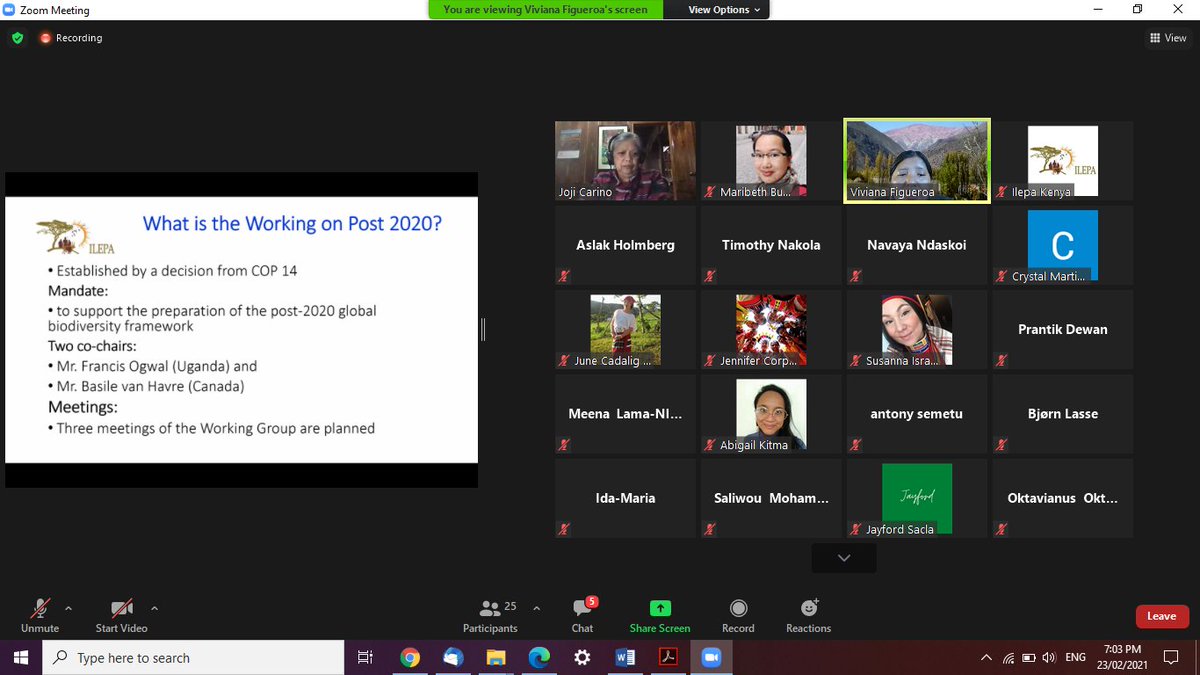Open Thunderbird mail from taskbar
This screenshot has height=675, width=1200.
click(x=453, y=657)
